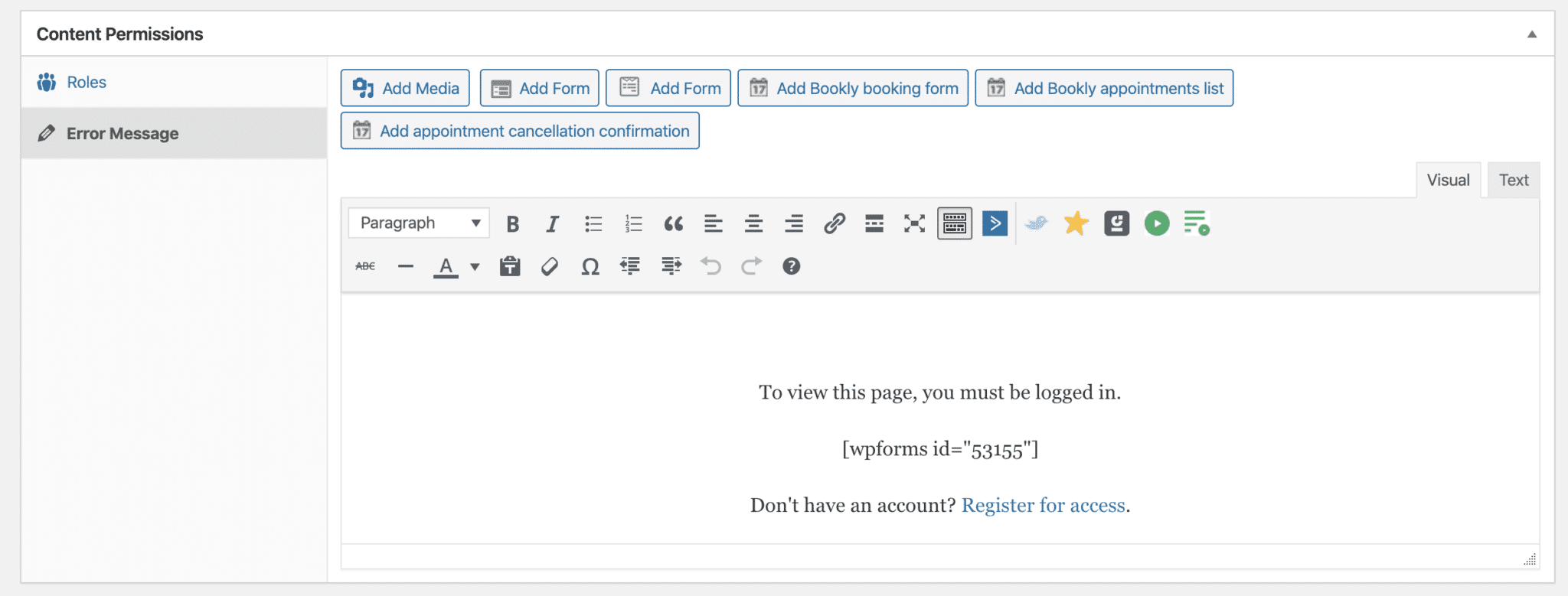Screen dimensions: 1568x596
Task: Click Add Bookly appointments list
Action: tap(1104, 88)
